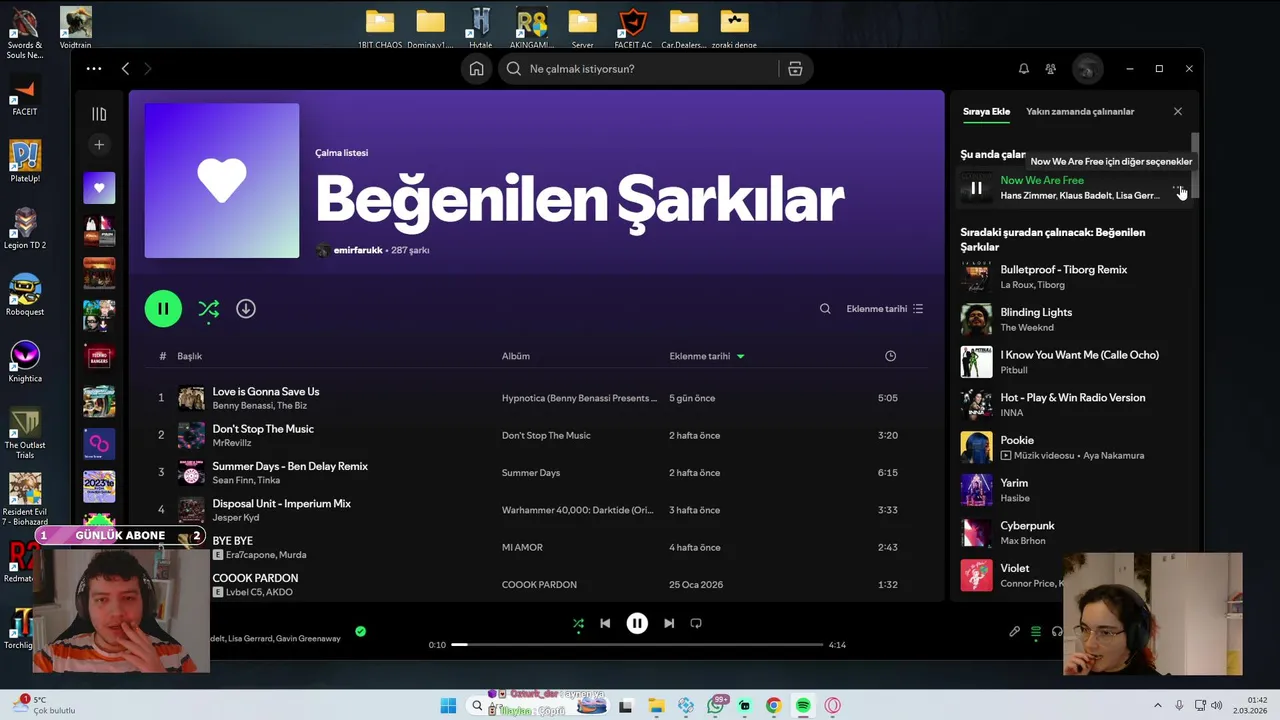The height and width of the screenshot is (720, 1280).
Task: Click Blinding Lights album thumbnail
Action: click(x=977, y=320)
